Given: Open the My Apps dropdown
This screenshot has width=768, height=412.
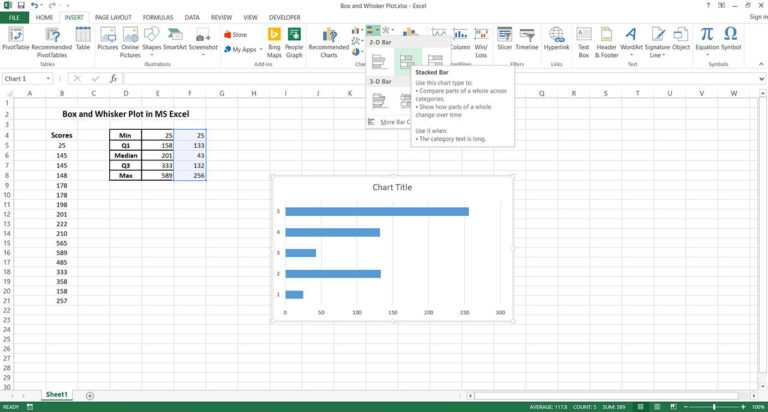Looking at the screenshot, I should [261, 49].
